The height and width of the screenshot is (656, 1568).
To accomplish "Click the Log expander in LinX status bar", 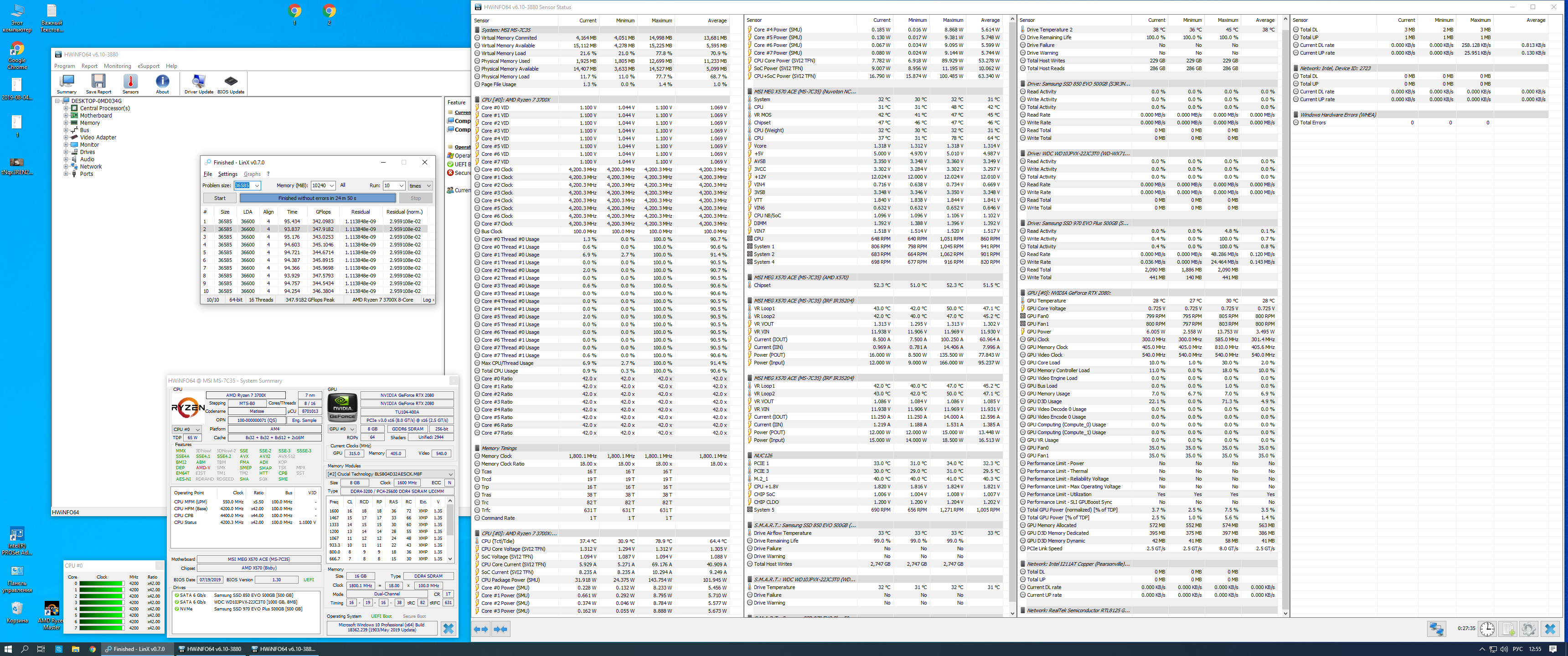I will tap(428, 299).
